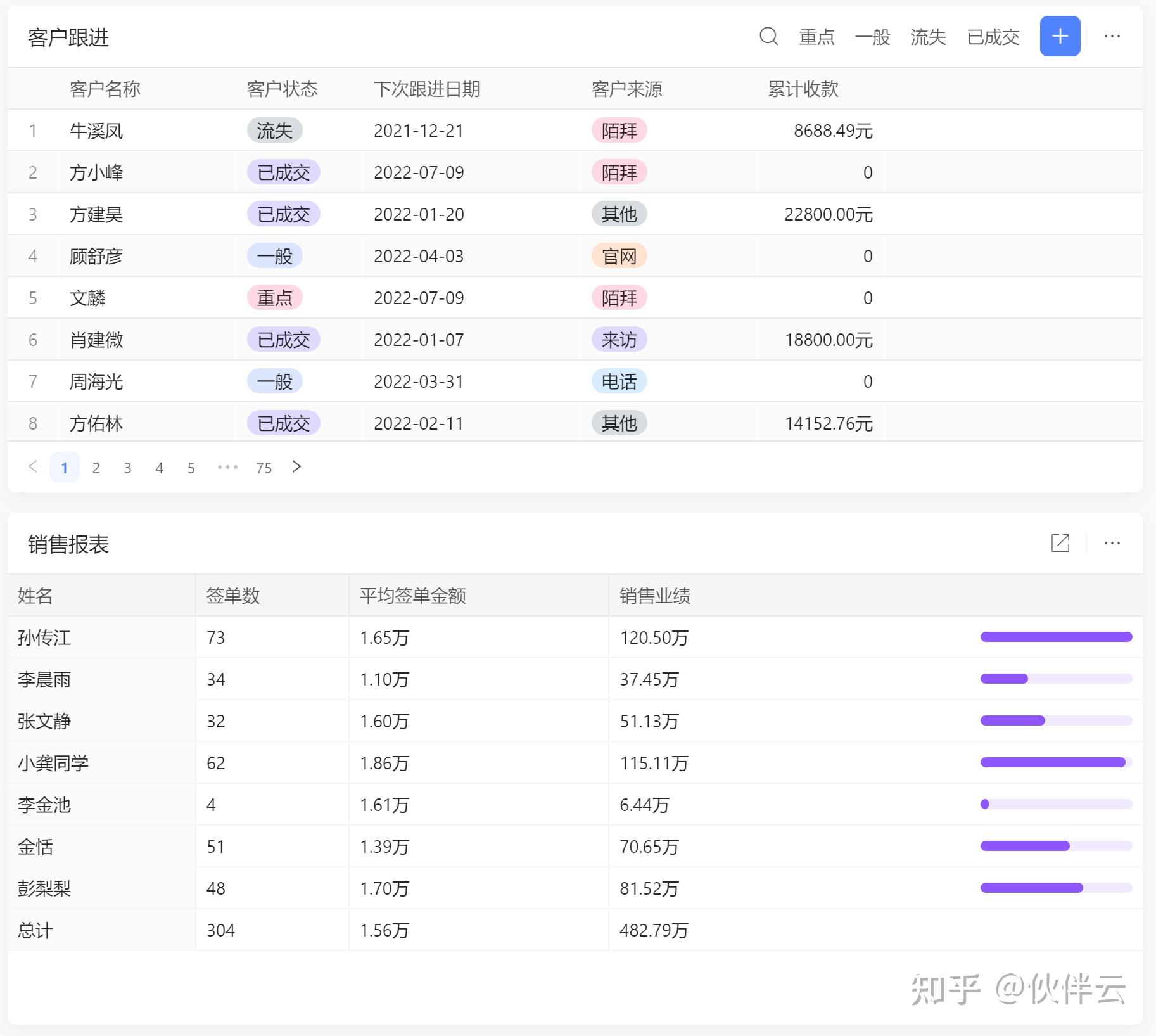This screenshot has width=1156, height=1036.
Task: Jump to page 5
Action: coord(191,468)
